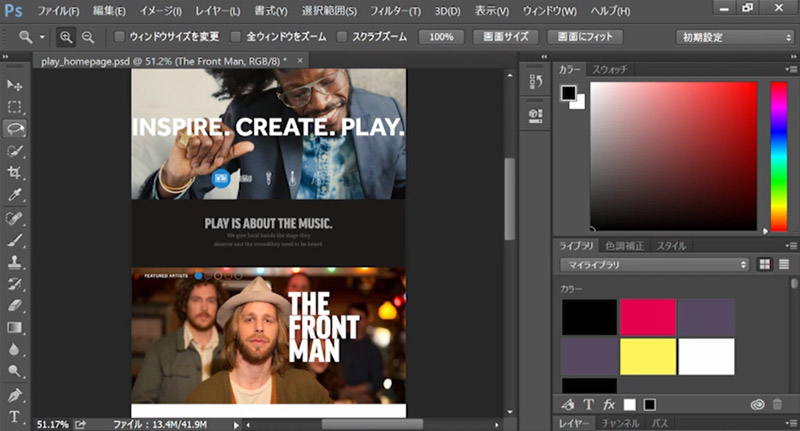Open the レイヤー(L) menu
This screenshot has height=431, width=800.
coord(217,11)
